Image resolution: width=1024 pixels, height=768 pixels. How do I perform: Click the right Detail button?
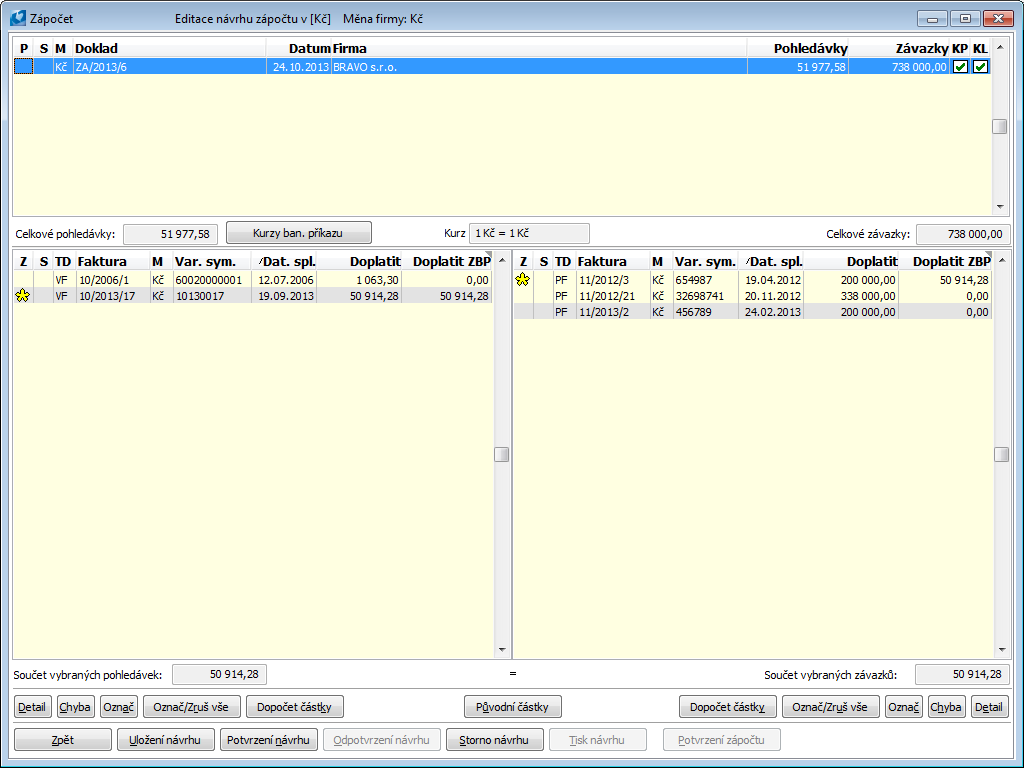click(989, 707)
